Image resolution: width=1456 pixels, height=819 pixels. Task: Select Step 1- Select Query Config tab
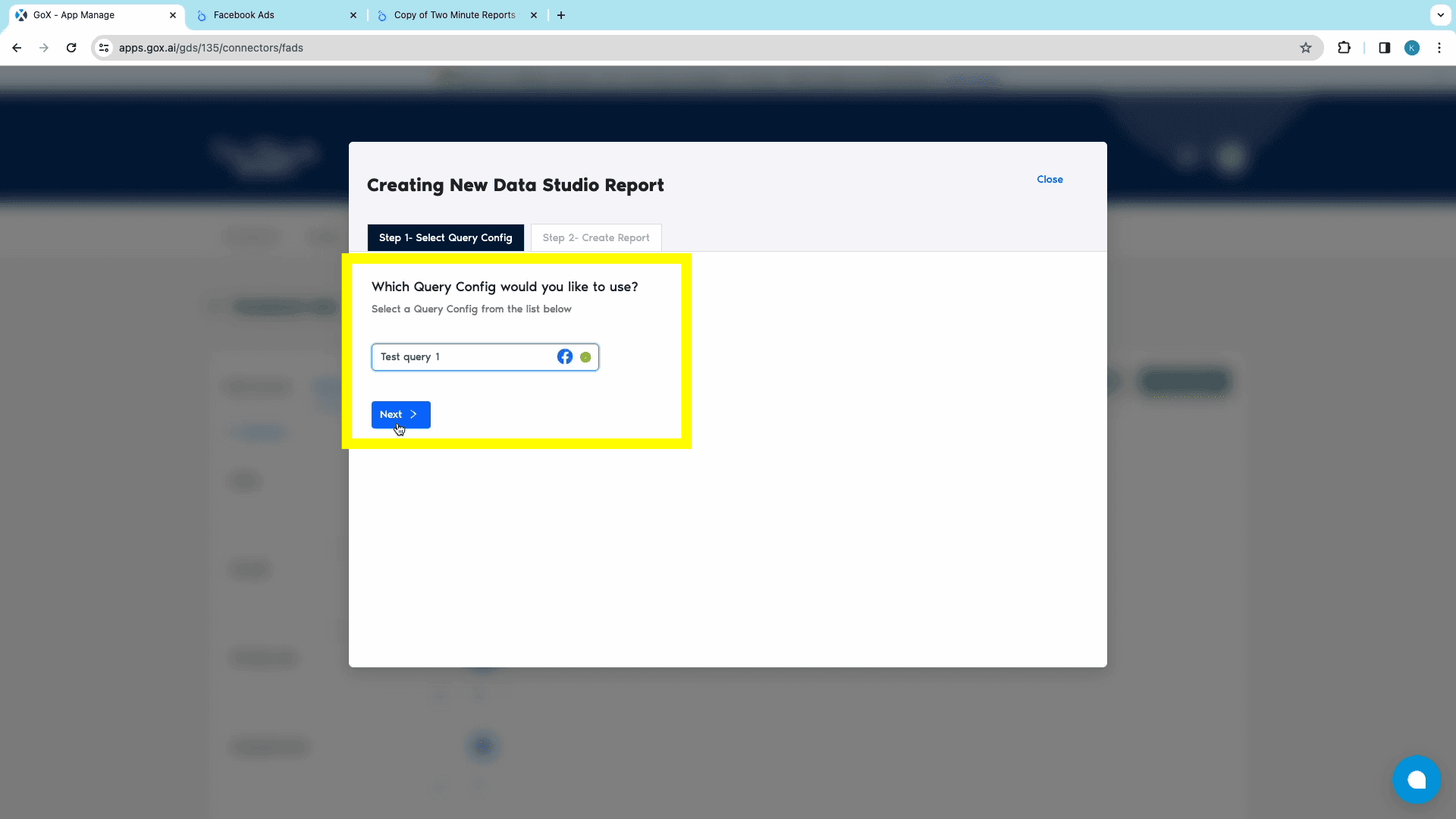coord(446,238)
